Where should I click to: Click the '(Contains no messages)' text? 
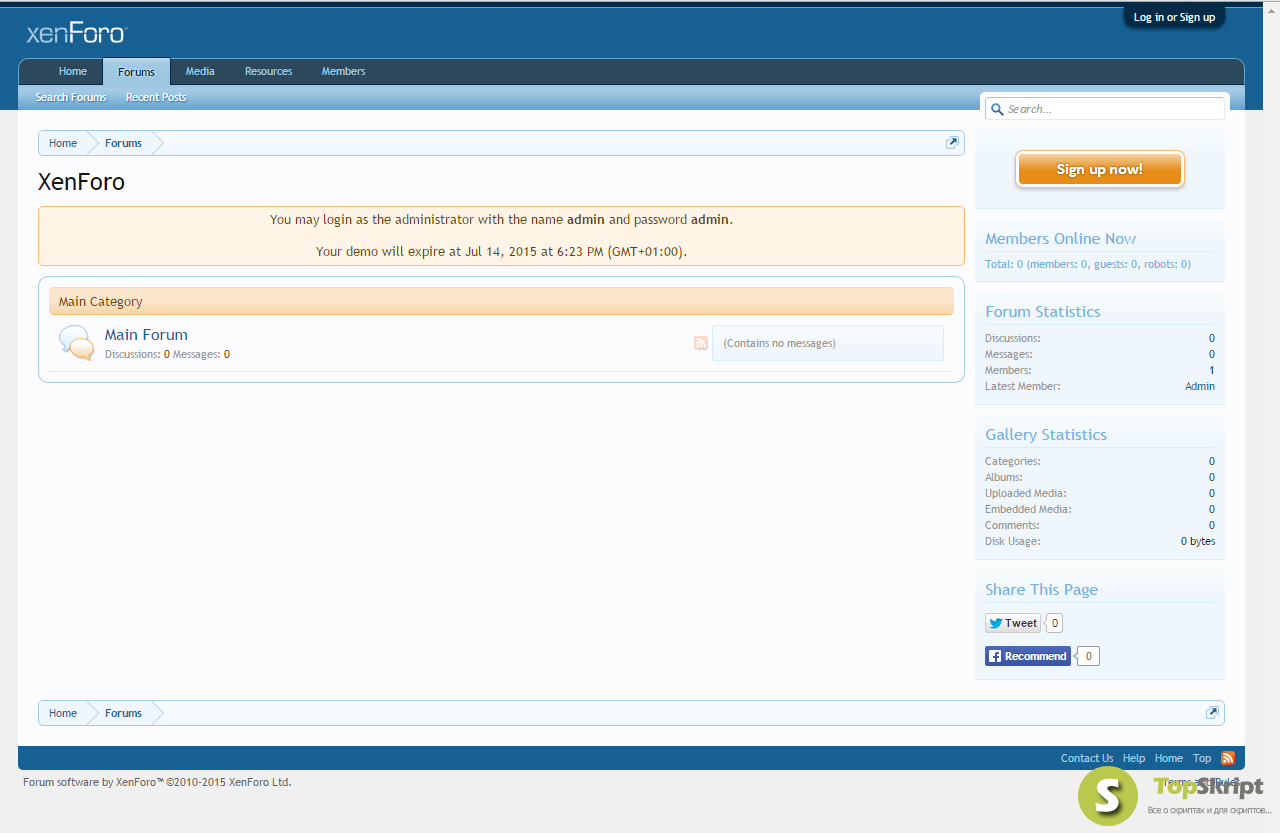tap(779, 343)
